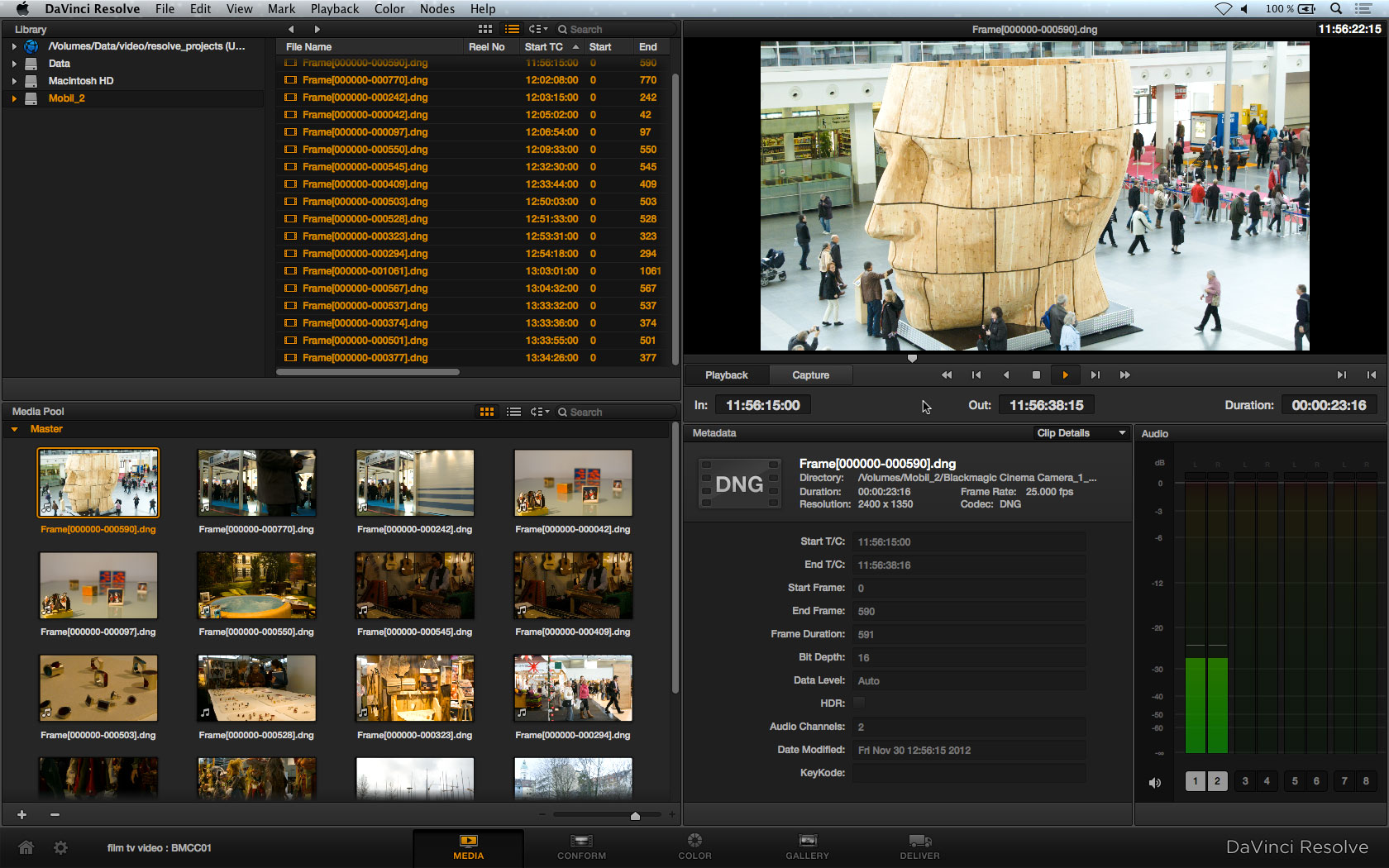Toggle the HDR checkbox
The height and width of the screenshot is (868, 1389).
[859, 703]
